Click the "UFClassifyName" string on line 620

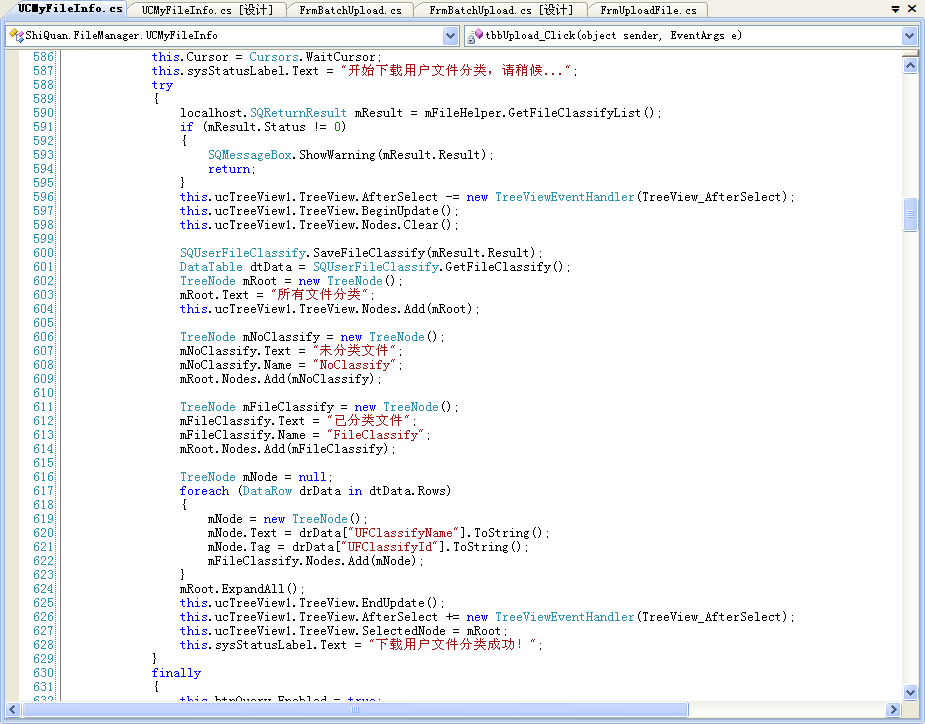point(404,533)
